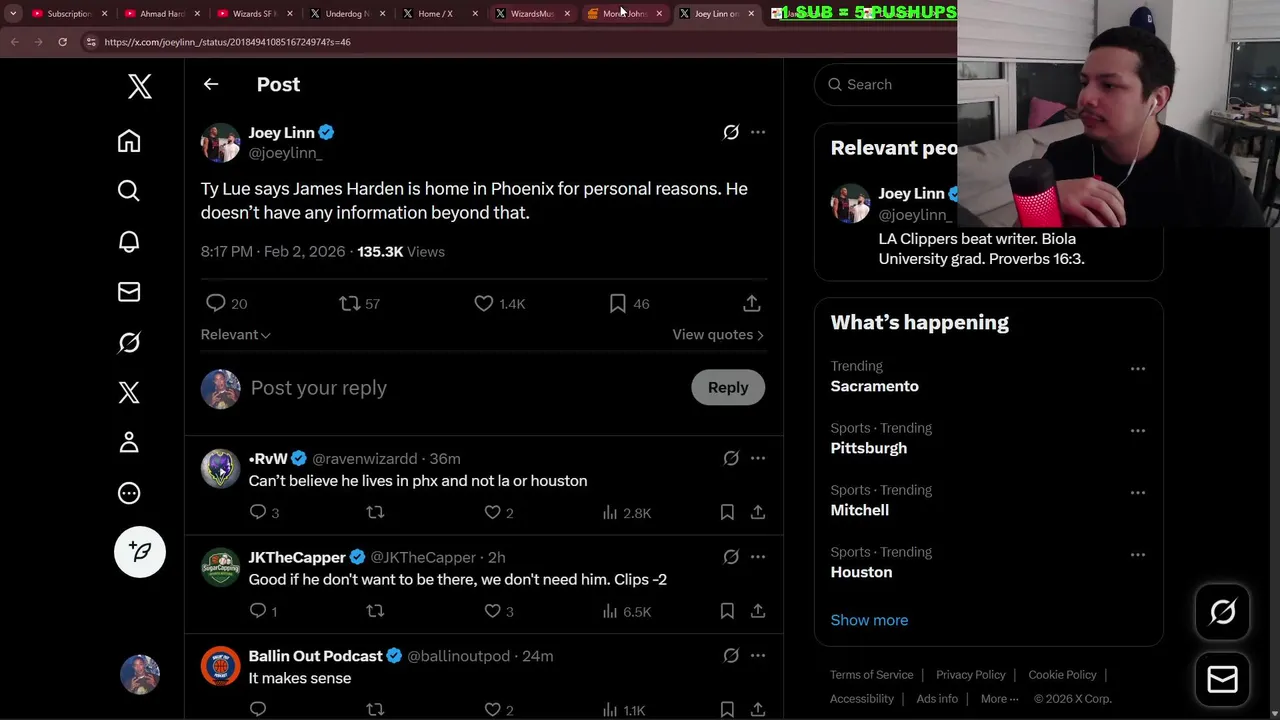Open options for Sacramento trending item

(x=1138, y=369)
